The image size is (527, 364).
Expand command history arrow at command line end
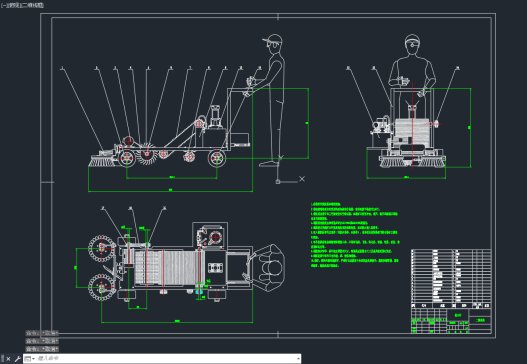click(298, 359)
